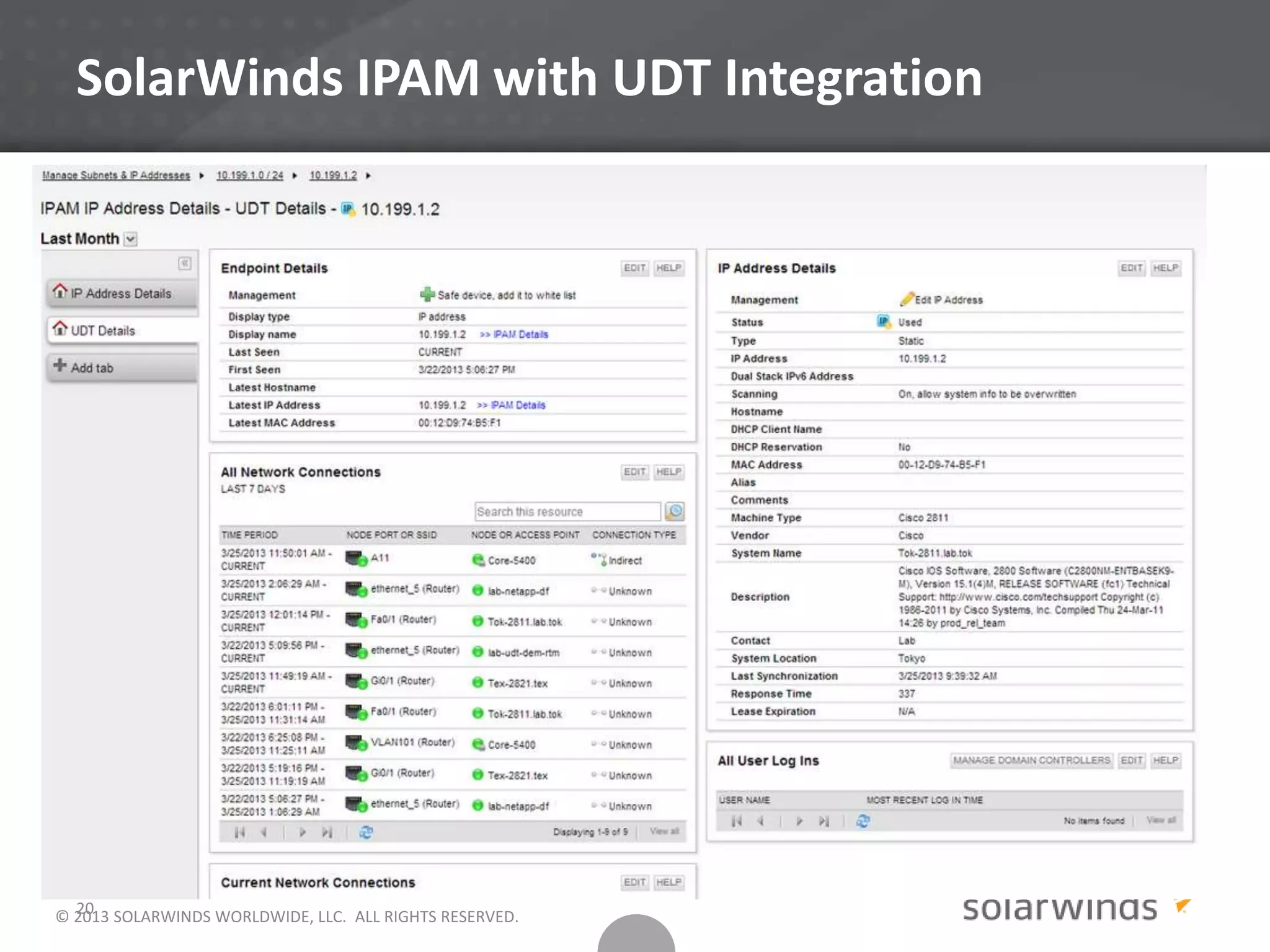Sort by CONNECTION TYPE column header

[x=634, y=535]
